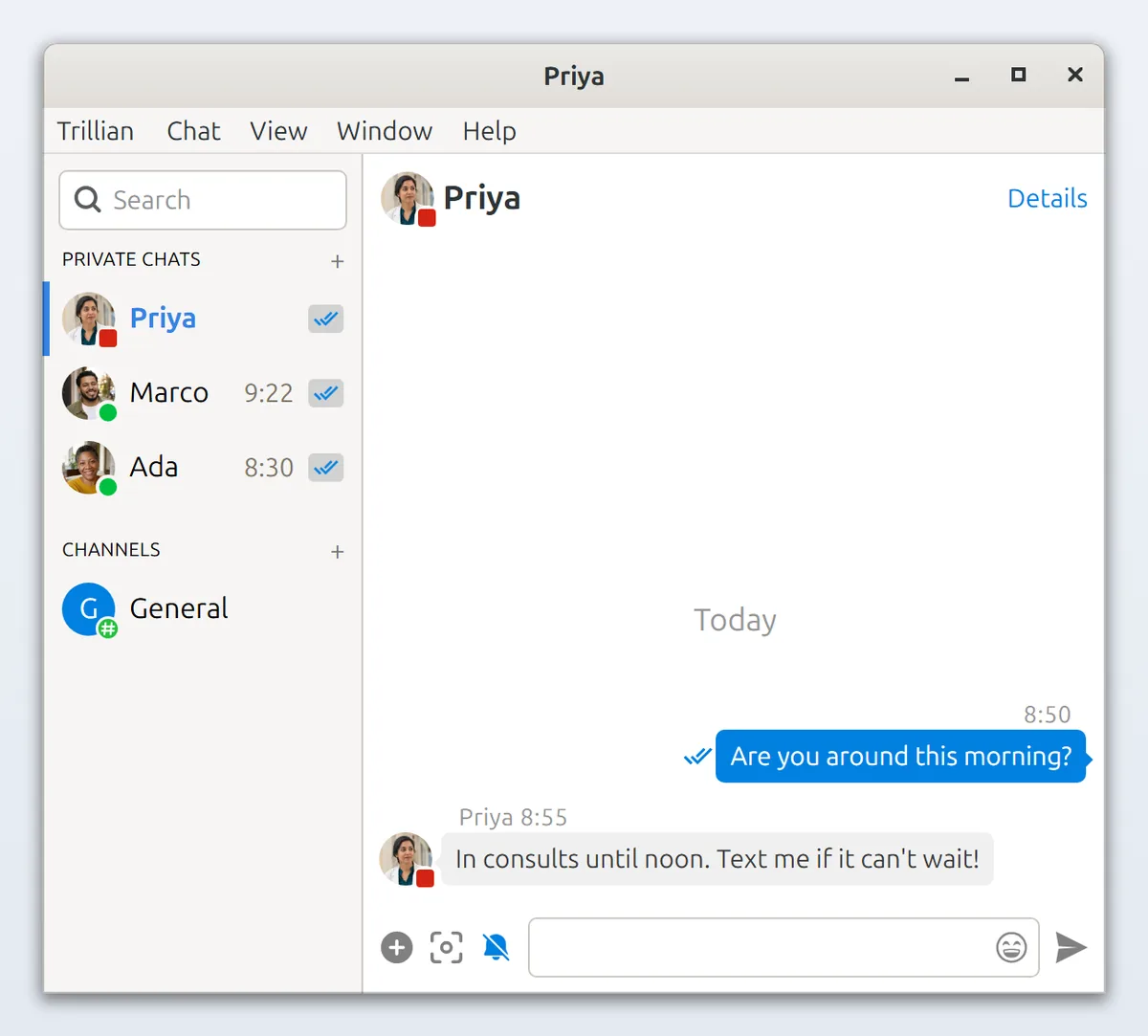The image size is (1148, 1036).
Task: Open the View menu
Action: [278, 131]
